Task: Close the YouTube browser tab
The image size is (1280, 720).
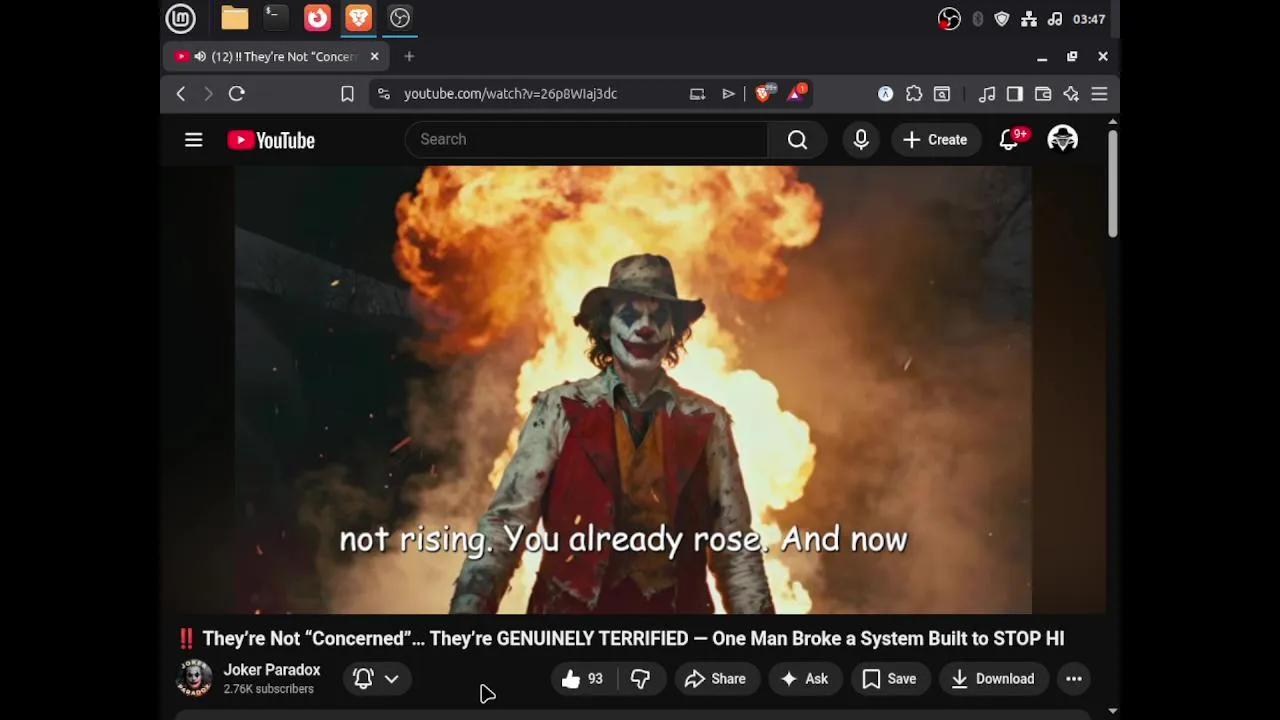Action: point(374,57)
